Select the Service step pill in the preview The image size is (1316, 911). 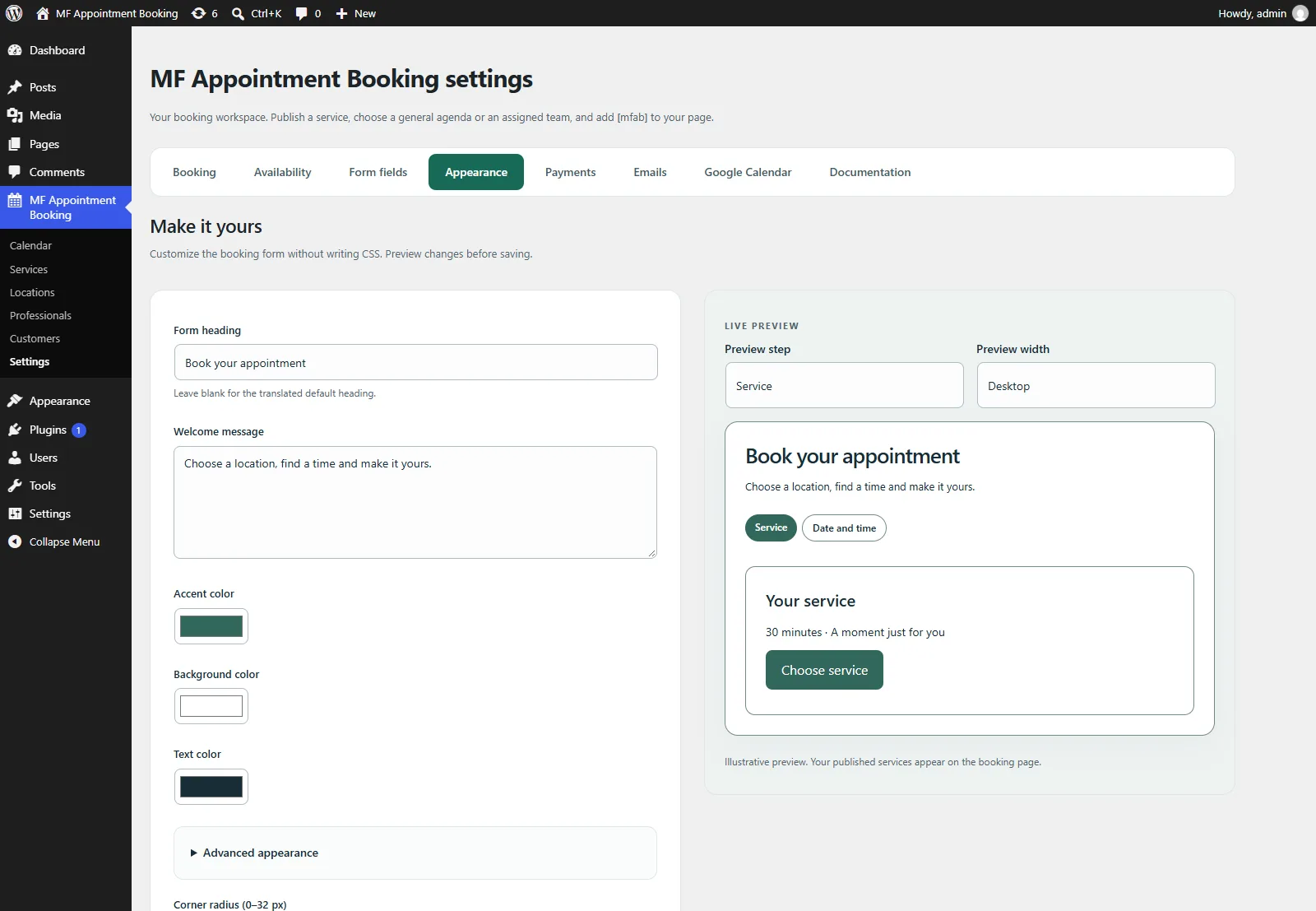pos(771,528)
